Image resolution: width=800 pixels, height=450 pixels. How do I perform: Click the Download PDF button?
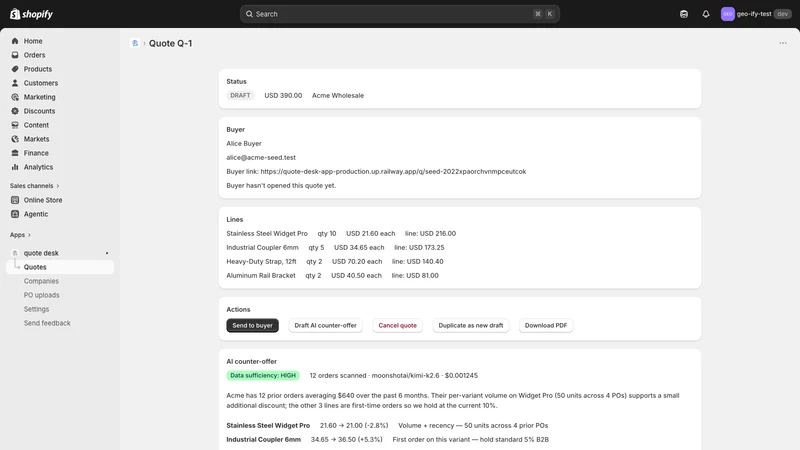(546, 326)
